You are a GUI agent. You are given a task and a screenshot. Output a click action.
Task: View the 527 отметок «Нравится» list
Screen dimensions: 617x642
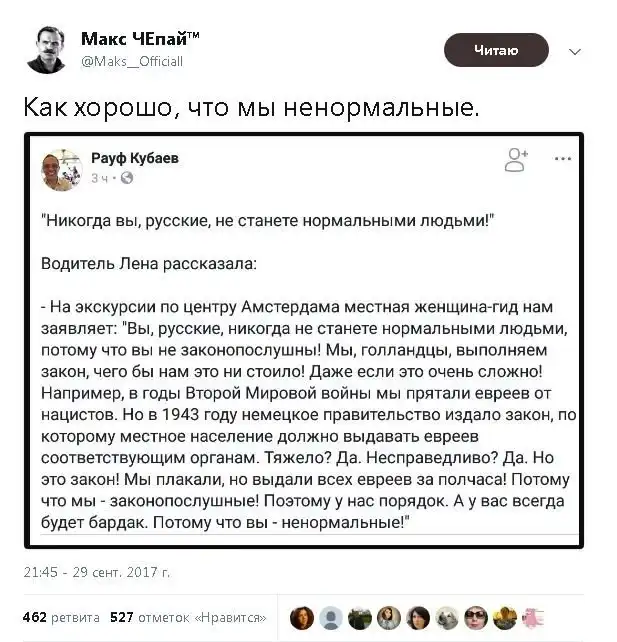[x=187, y=617]
